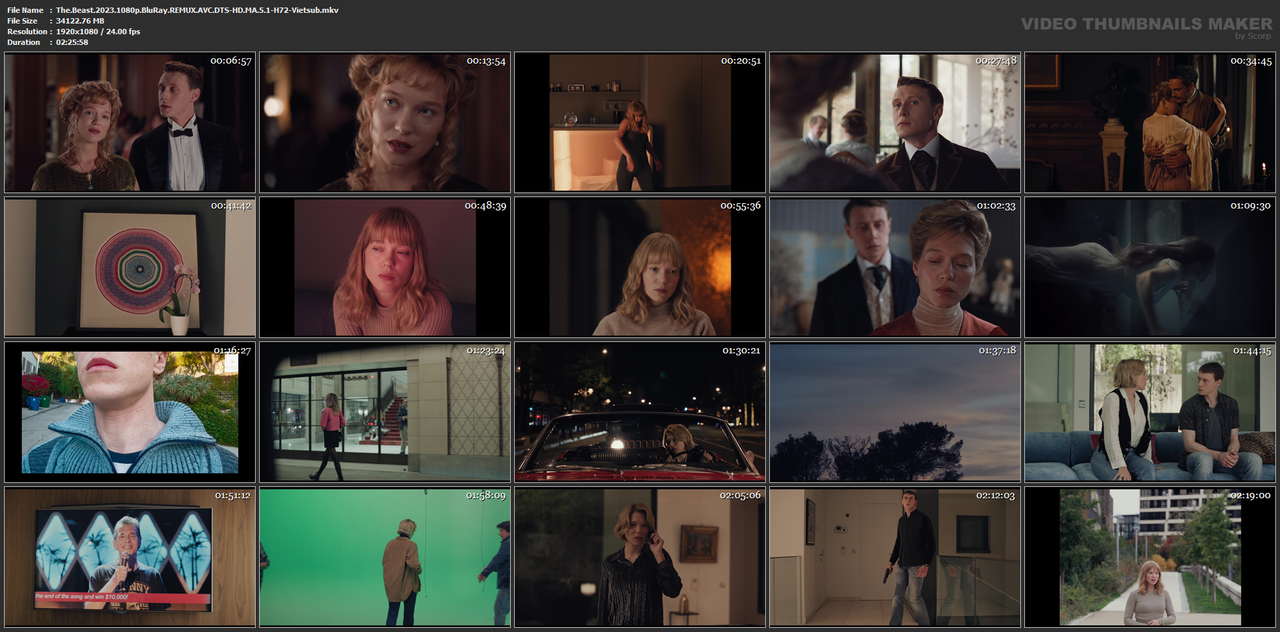Choose the 02:12:03 thumbnail
The width and height of the screenshot is (1280, 632).
pyautogui.click(x=895, y=557)
